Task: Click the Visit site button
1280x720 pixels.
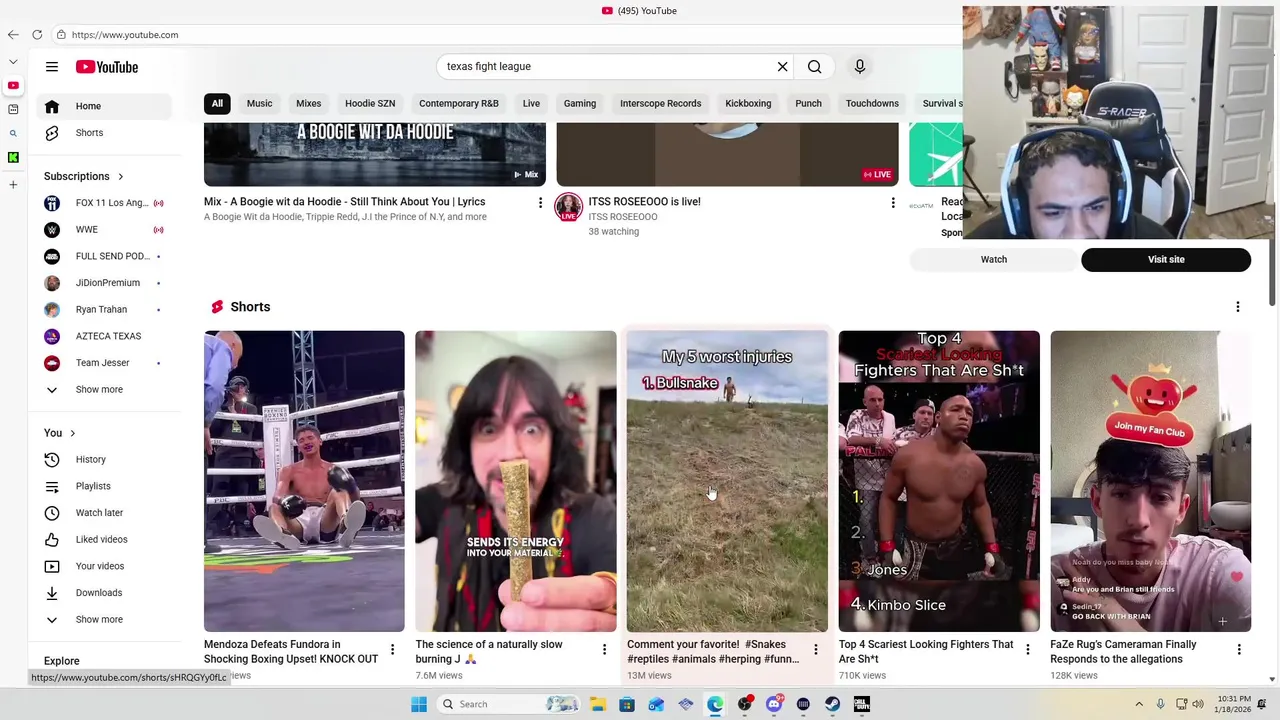Action: [x=1166, y=260]
